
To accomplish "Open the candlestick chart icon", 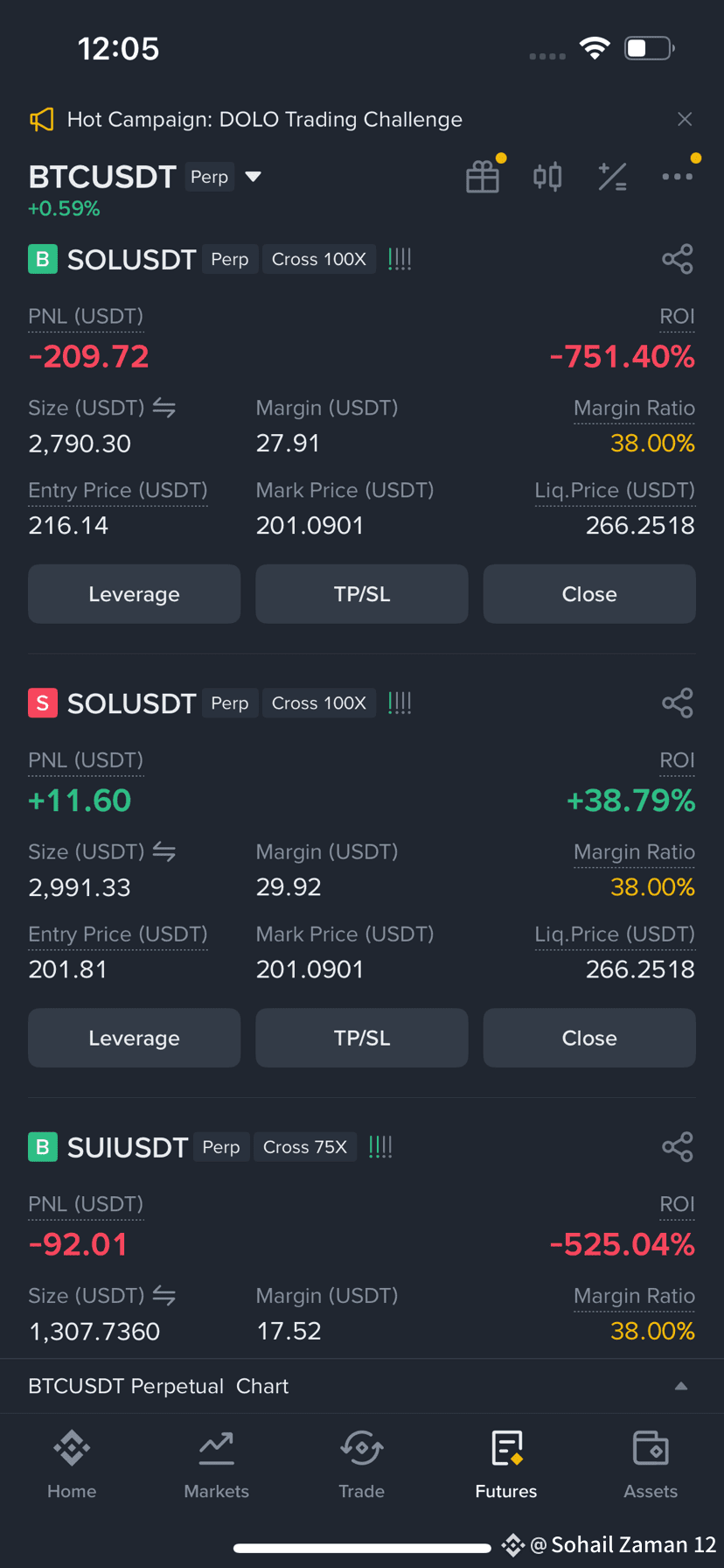I will [x=547, y=177].
